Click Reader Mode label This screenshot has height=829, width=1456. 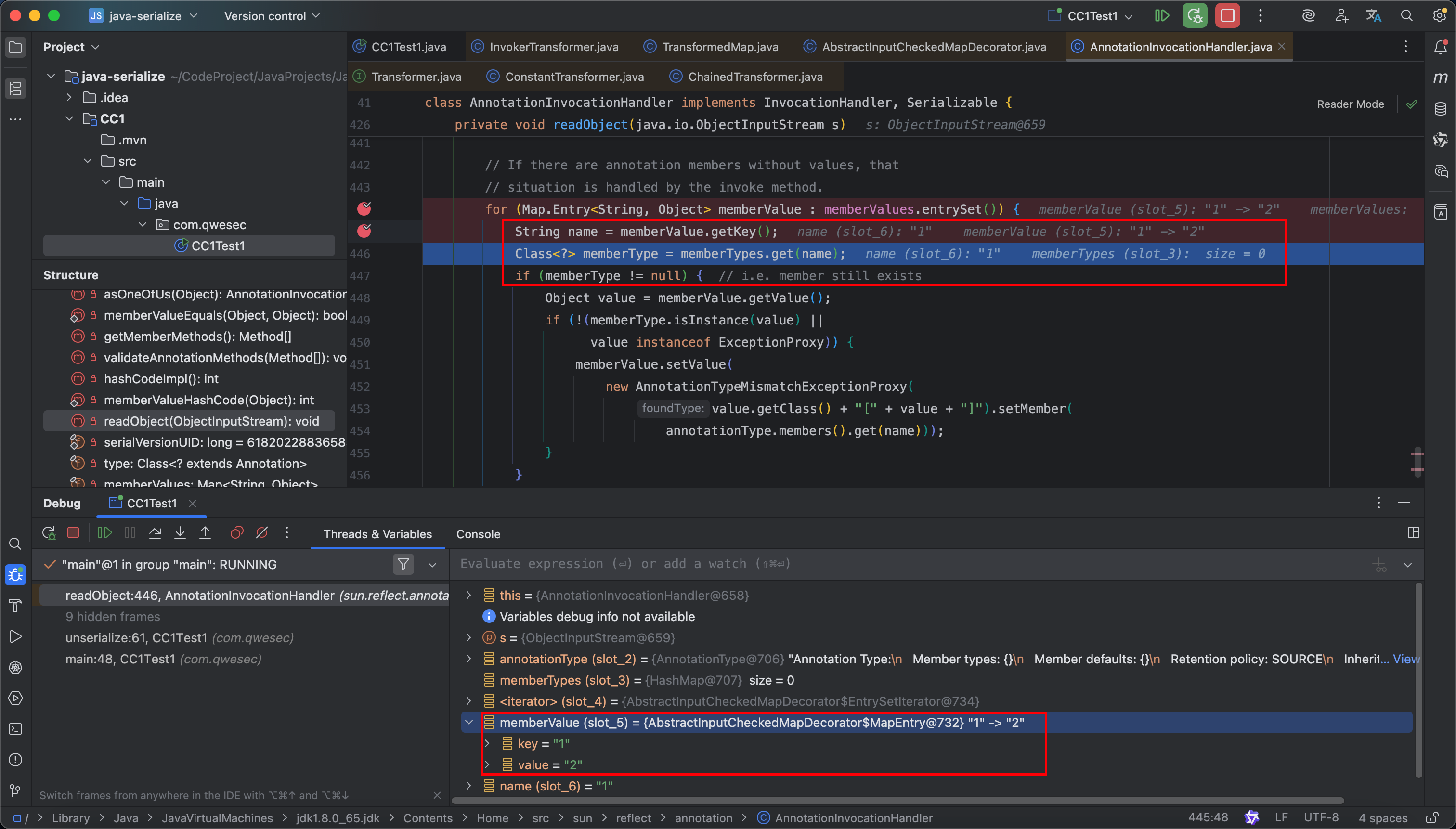coord(1350,104)
